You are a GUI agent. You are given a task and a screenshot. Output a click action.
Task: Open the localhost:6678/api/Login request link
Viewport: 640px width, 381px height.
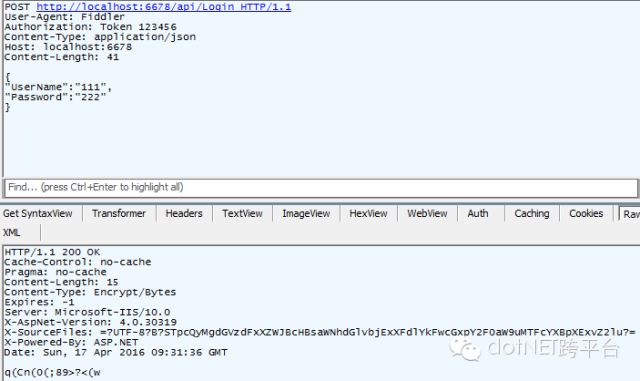pos(164,7)
